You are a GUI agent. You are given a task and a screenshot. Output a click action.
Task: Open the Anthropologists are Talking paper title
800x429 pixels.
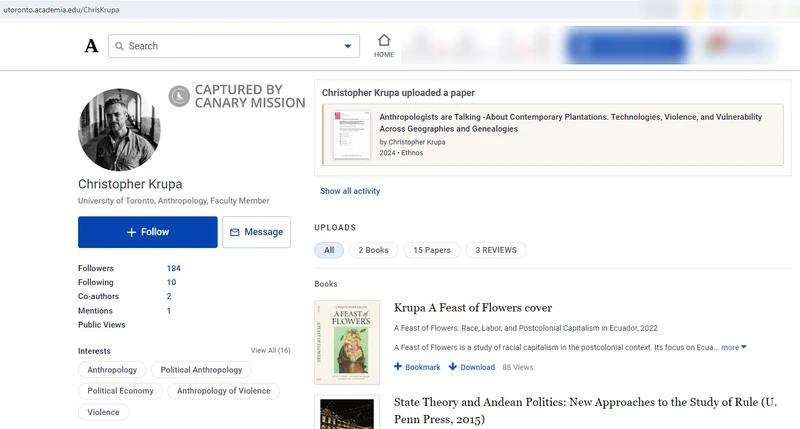tap(570, 123)
